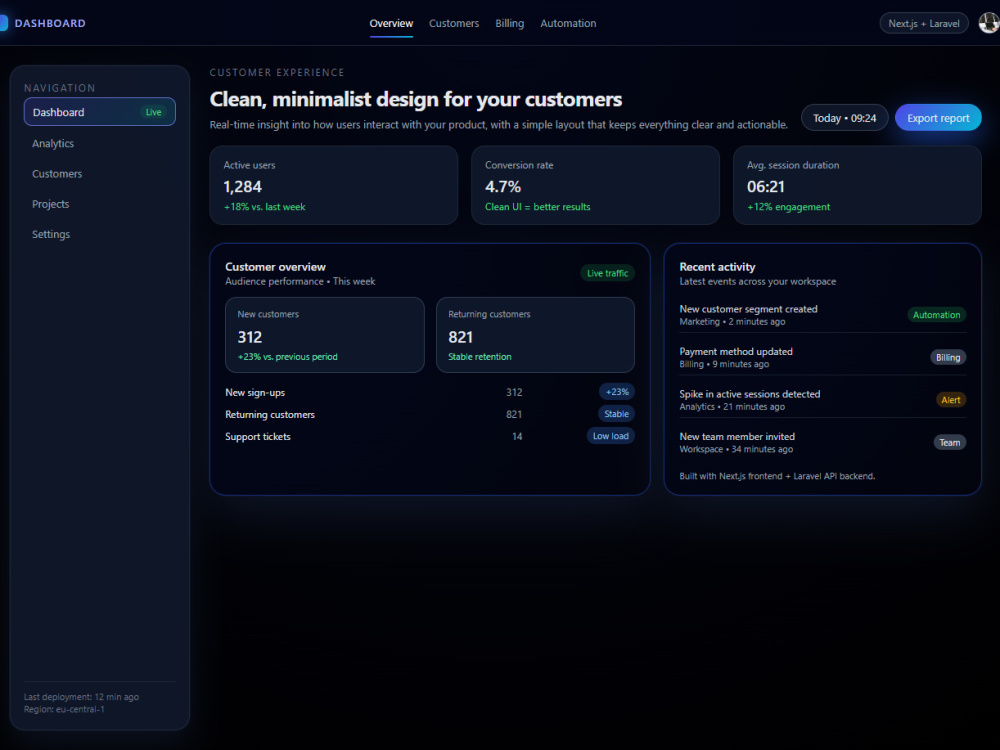Select the Automation tab
This screenshot has height=750, width=1000.
pyautogui.click(x=568, y=24)
